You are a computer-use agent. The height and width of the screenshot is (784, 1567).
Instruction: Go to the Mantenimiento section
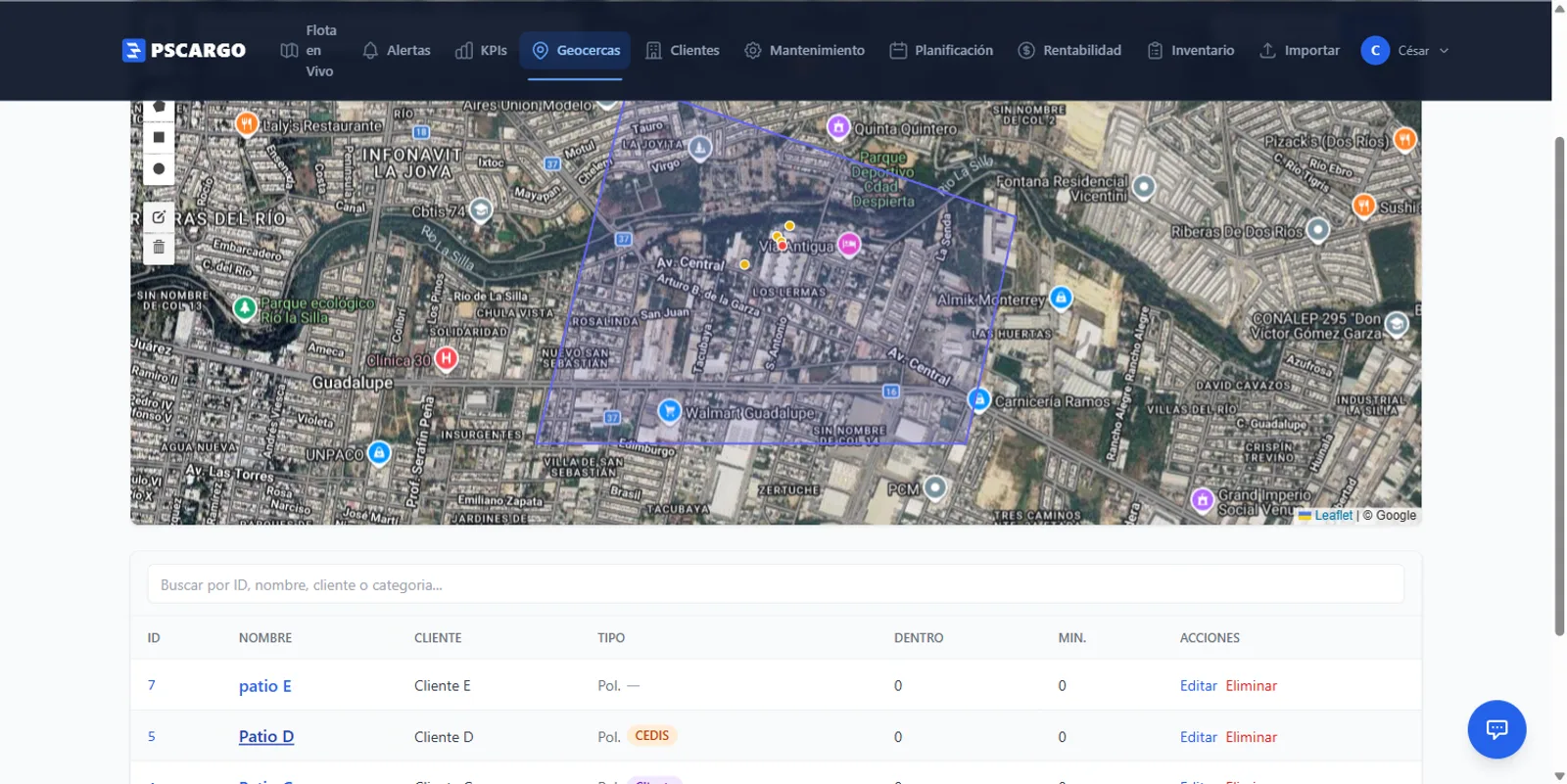tap(804, 51)
